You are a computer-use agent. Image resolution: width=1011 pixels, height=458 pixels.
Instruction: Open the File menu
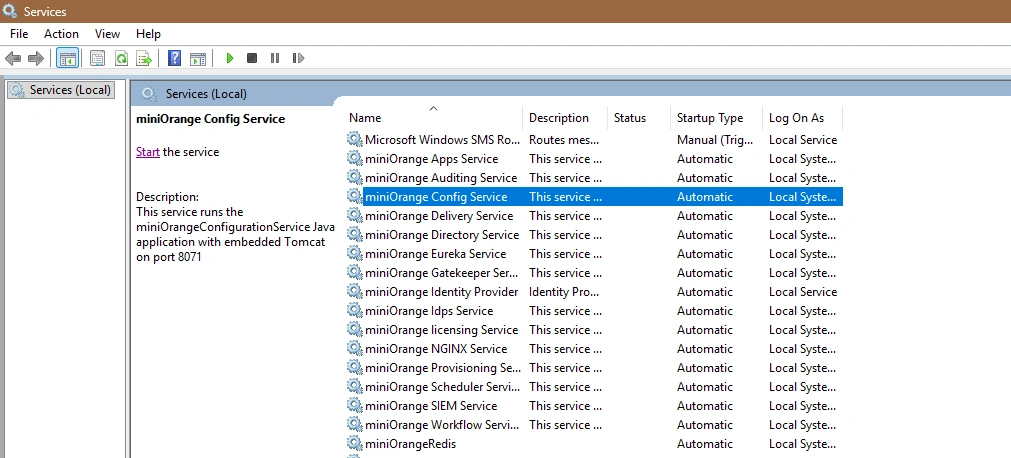point(19,34)
